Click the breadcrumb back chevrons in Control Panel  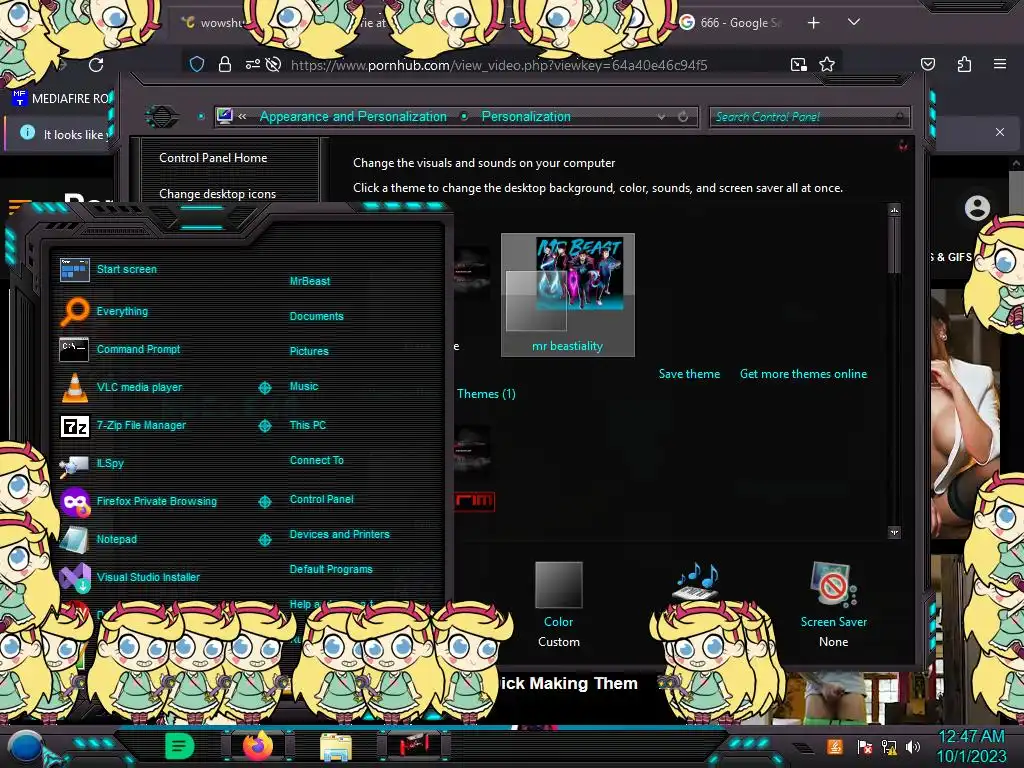(242, 116)
